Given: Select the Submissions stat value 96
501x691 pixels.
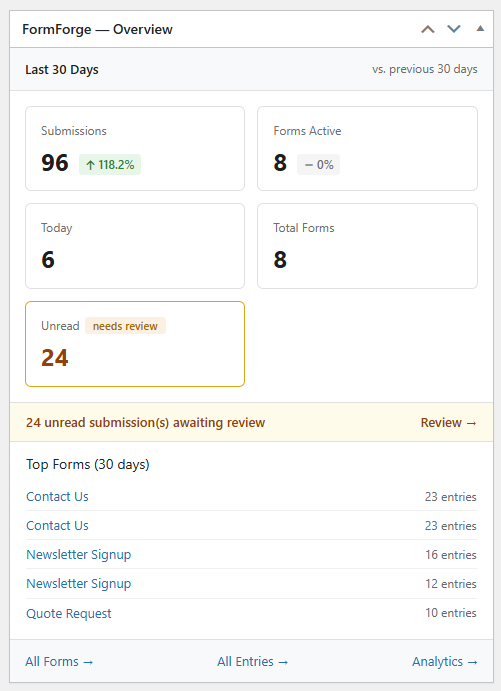Looking at the screenshot, I should 55,163.
